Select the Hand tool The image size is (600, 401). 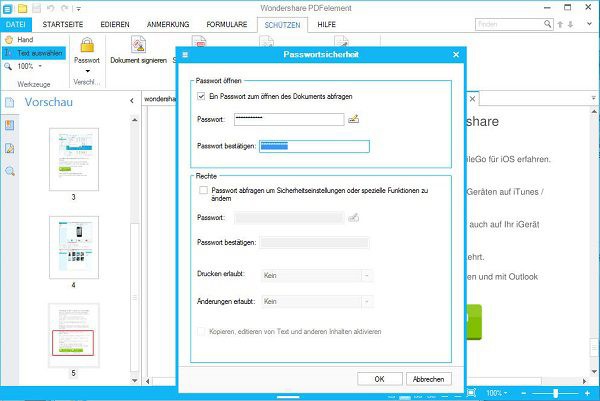click(x=19, y=39)
